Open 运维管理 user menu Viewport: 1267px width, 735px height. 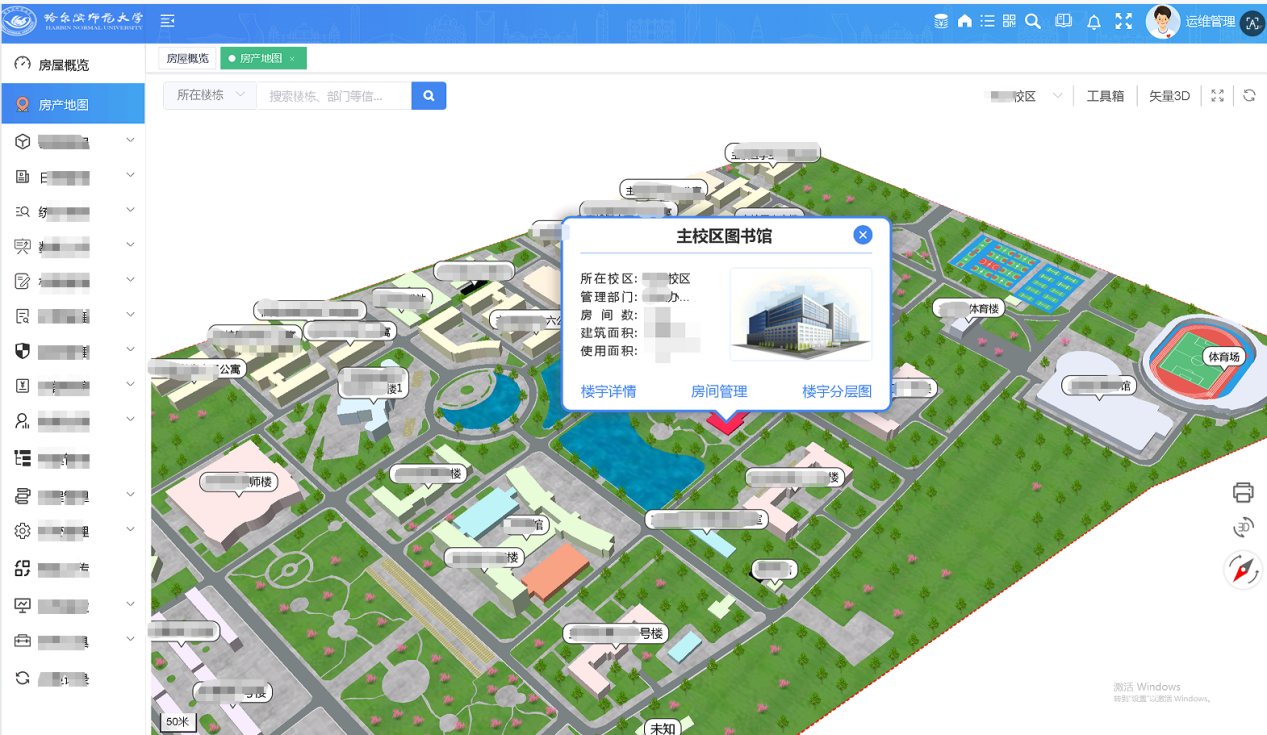coord(1210,22)
